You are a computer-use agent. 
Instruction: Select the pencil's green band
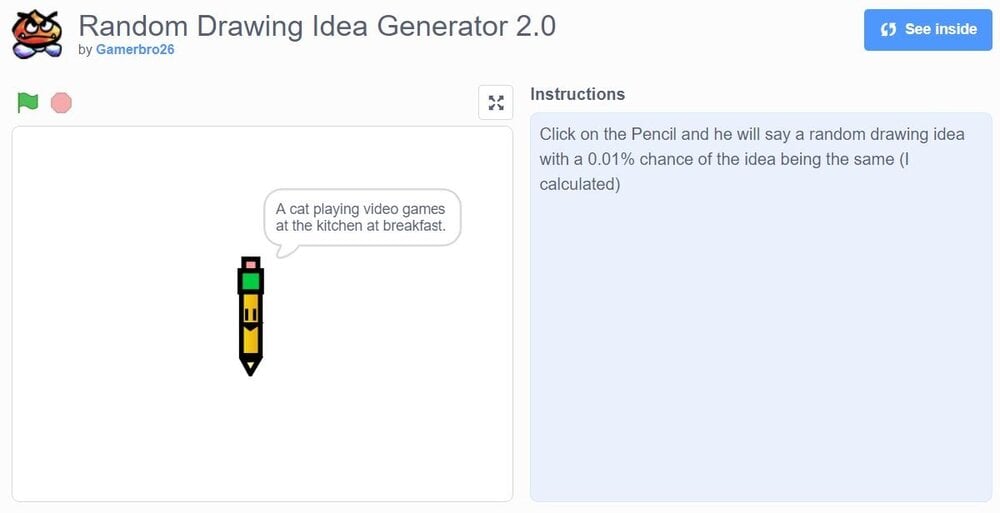(250, 281)
